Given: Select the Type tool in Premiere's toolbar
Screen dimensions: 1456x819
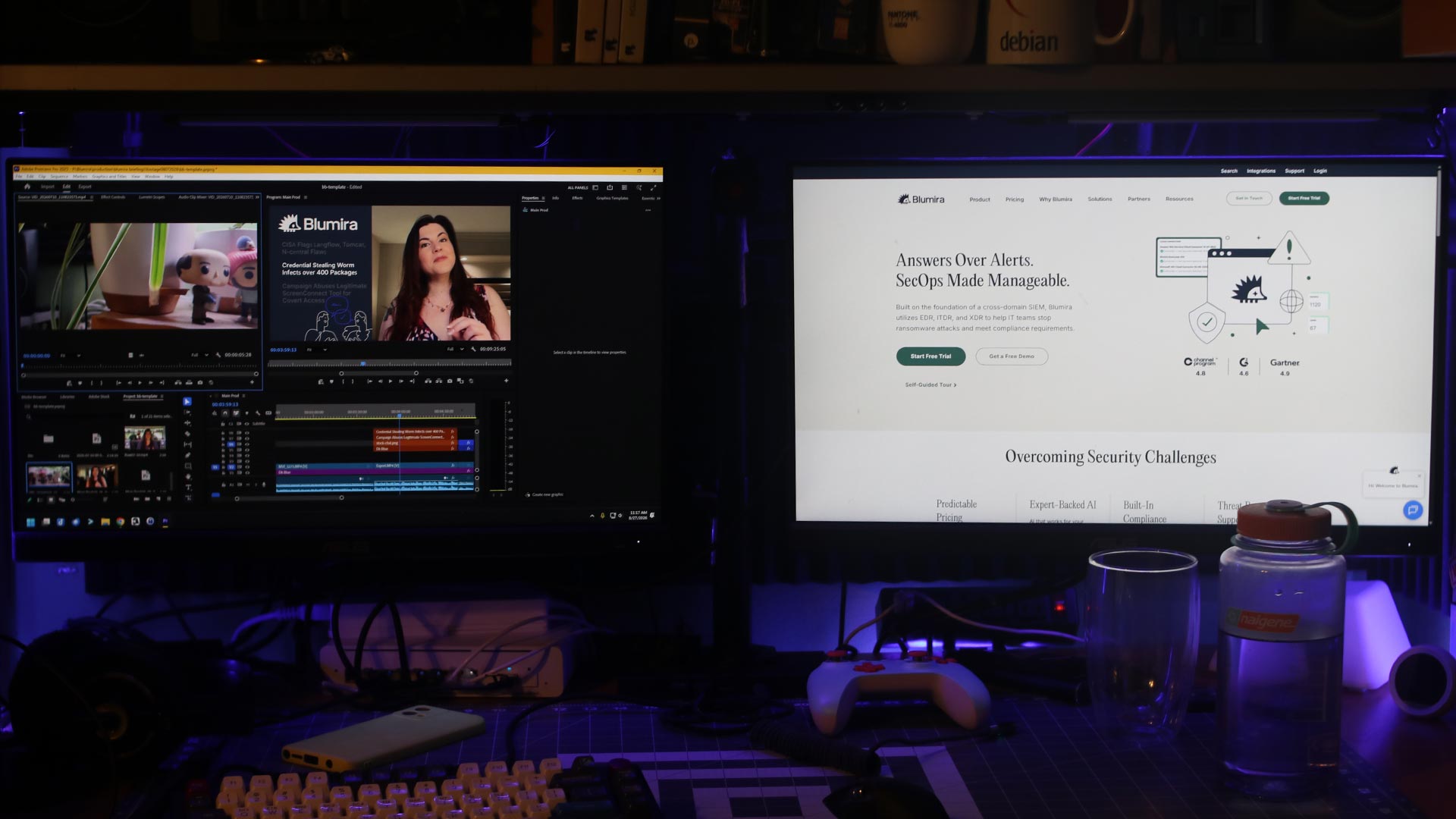Looking at the screenshot, I should [188, 488].
